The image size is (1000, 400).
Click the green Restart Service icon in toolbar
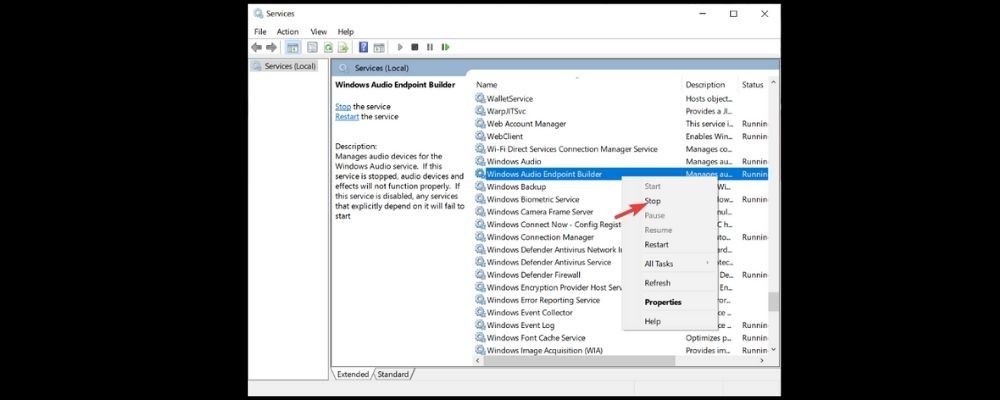click(445, 47)
